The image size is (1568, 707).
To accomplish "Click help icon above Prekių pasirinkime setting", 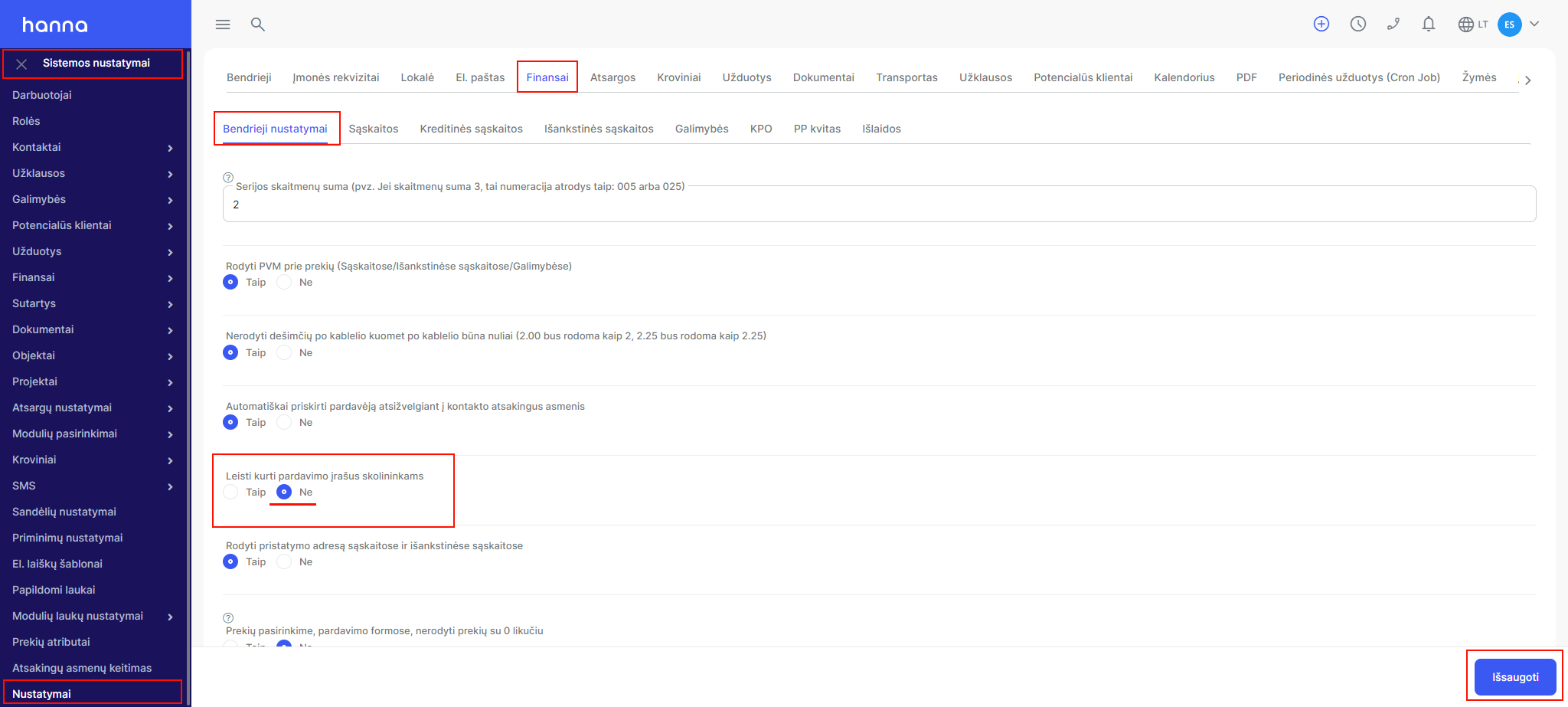I will click(228, 617).
